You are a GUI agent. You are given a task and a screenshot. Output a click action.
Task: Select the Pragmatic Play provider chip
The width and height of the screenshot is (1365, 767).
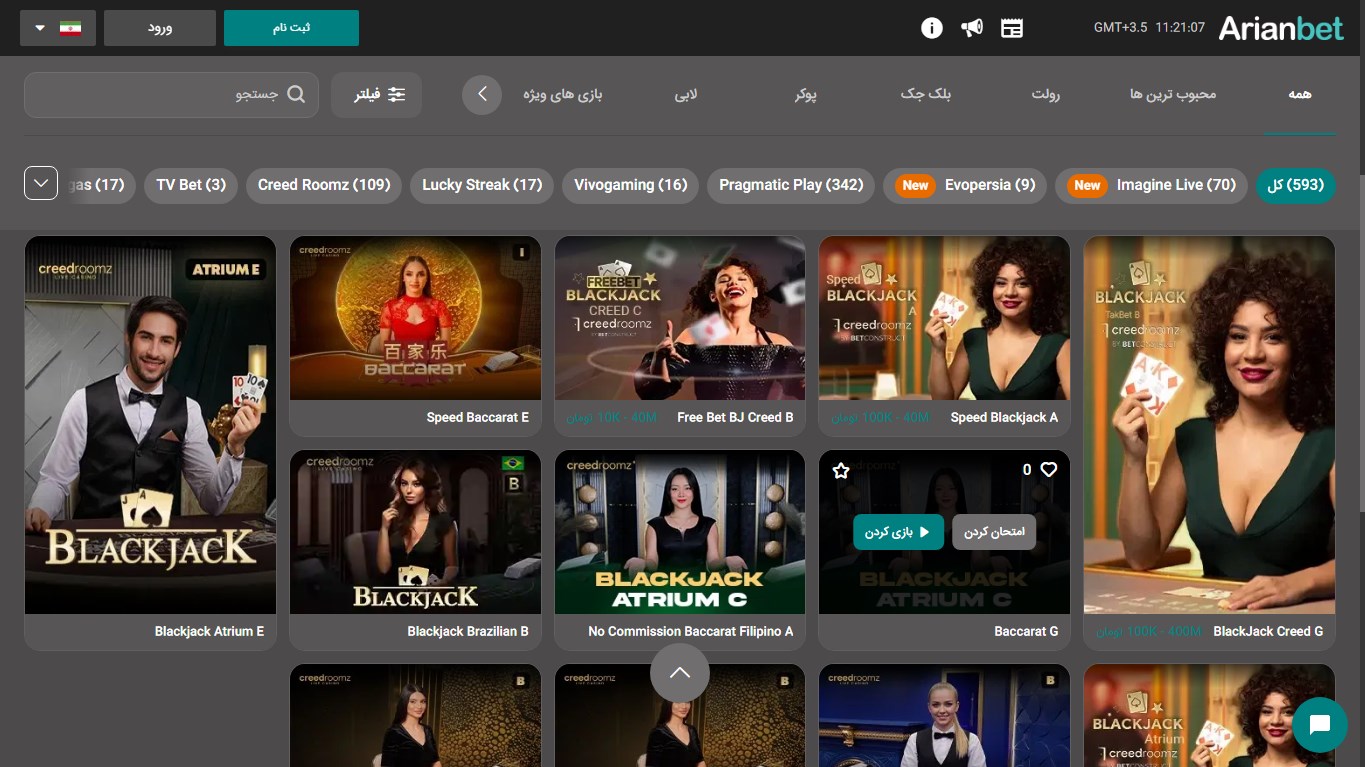point(790,185)
